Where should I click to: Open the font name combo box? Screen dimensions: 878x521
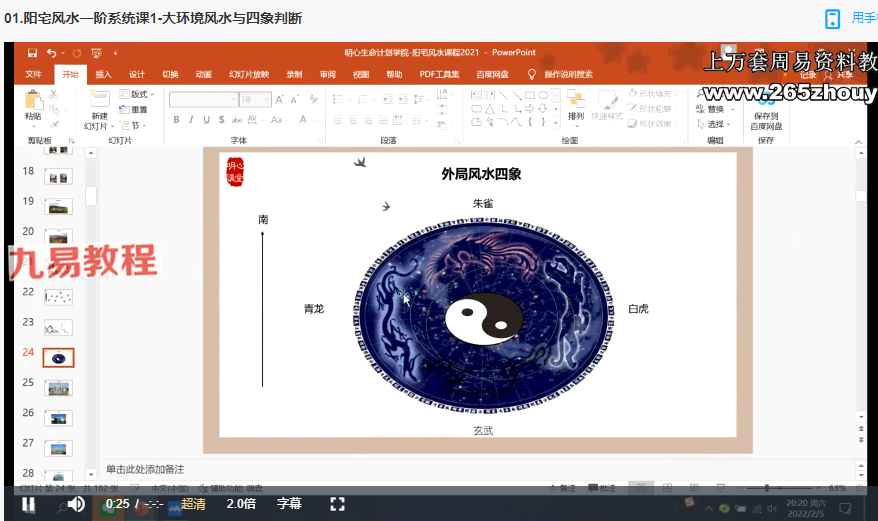(203, 100)
